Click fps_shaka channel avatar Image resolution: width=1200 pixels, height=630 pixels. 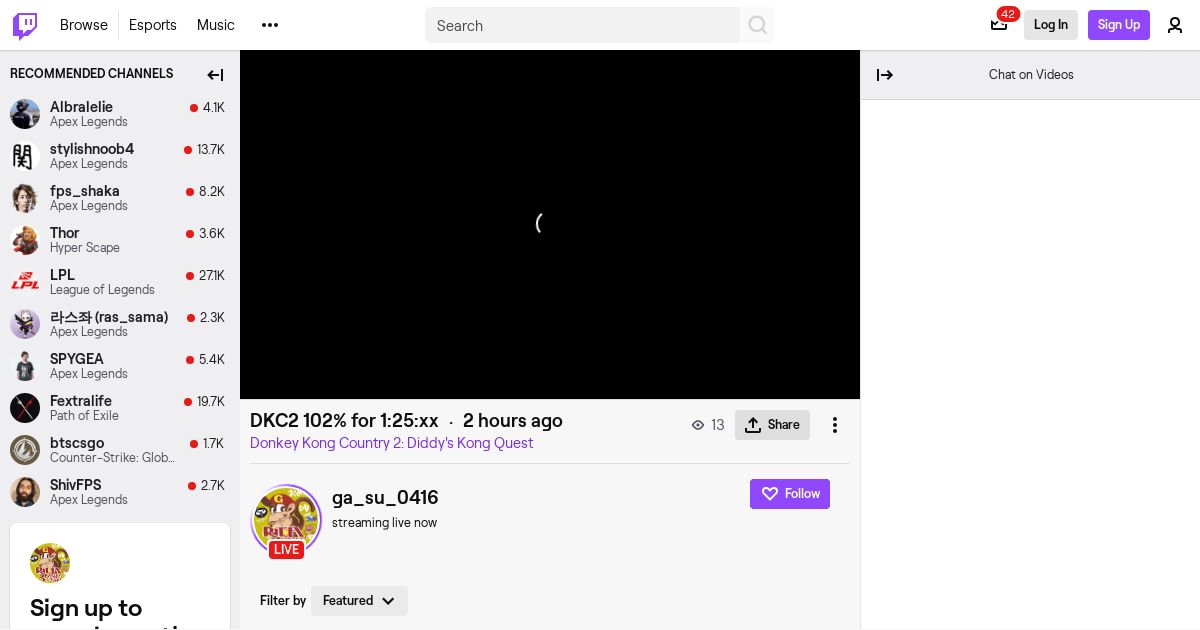[25, 198]
